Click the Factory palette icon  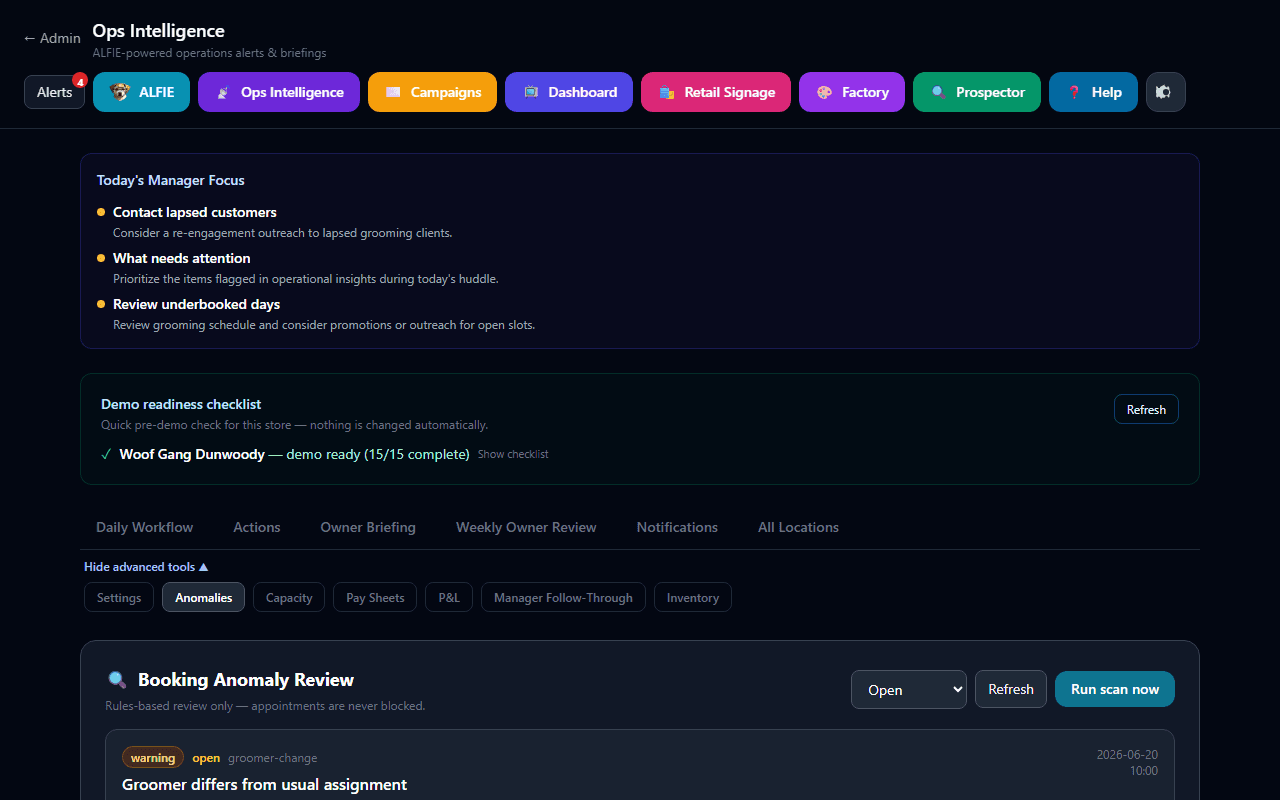(824, 92)
